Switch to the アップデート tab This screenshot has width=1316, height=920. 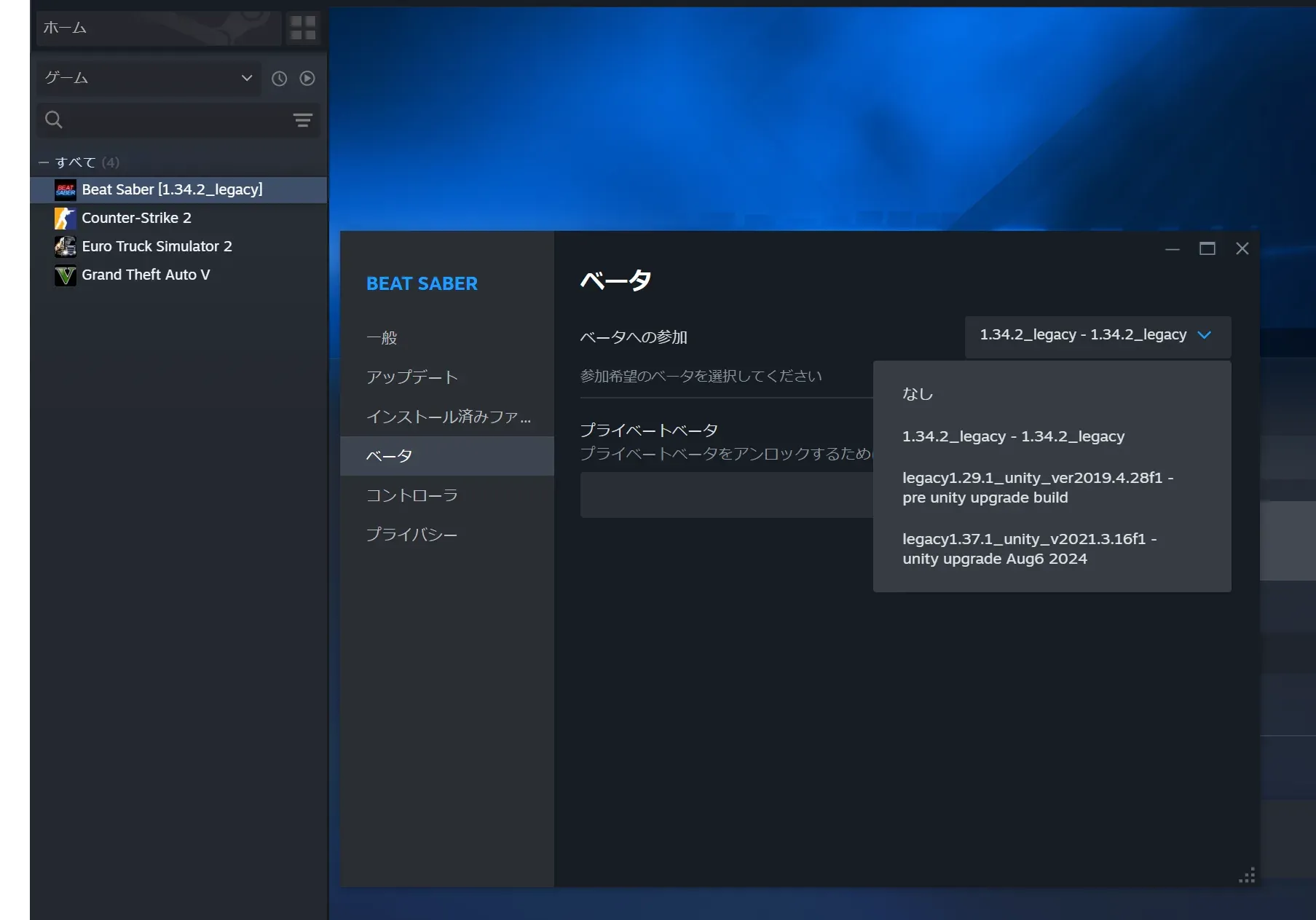[412, 377]
